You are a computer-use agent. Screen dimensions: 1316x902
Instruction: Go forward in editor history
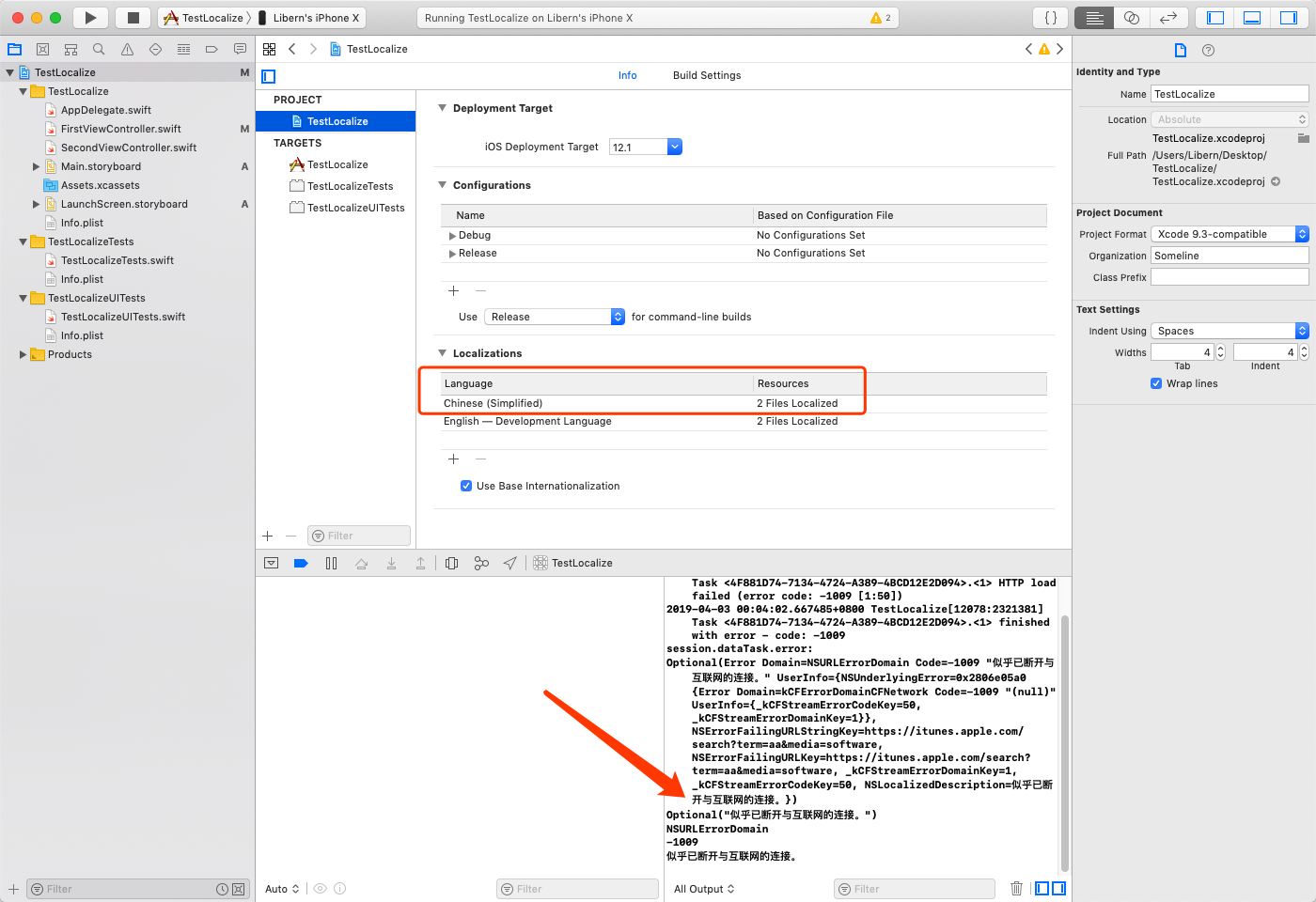pos(313,49)
